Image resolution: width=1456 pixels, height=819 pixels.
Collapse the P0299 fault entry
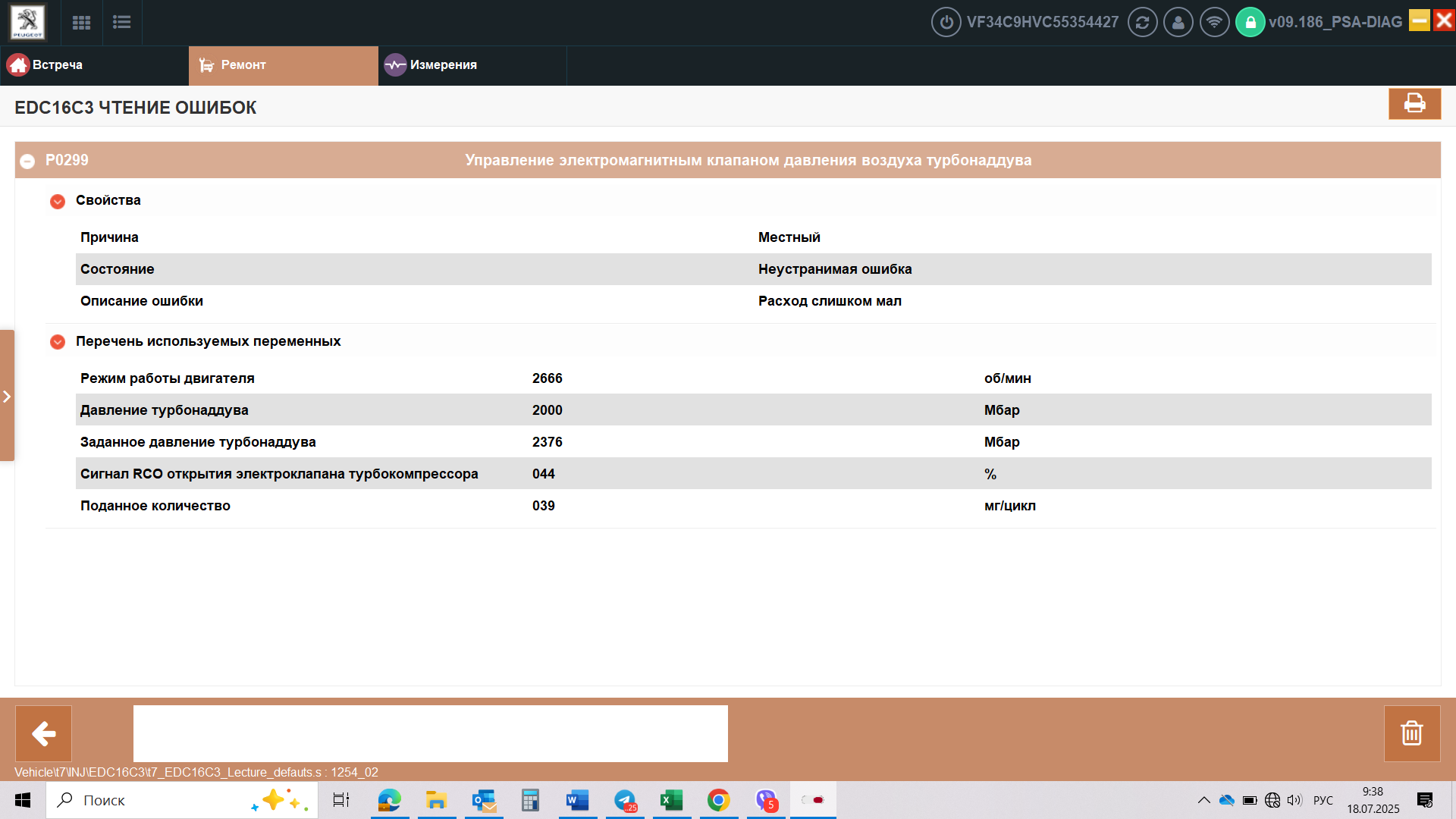pos(27,162)
